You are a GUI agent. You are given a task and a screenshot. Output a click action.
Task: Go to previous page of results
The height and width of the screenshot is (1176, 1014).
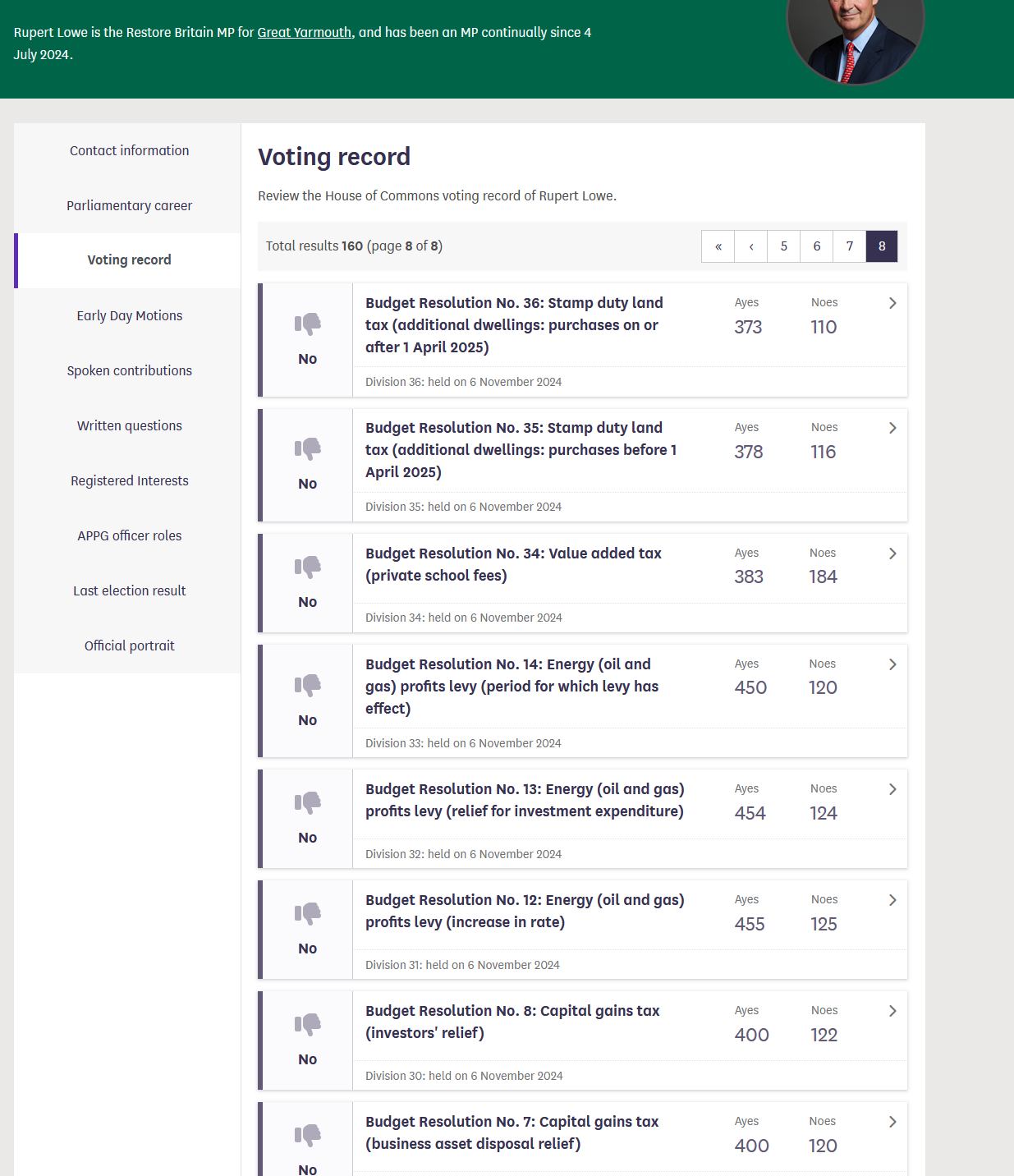point(751,246)
